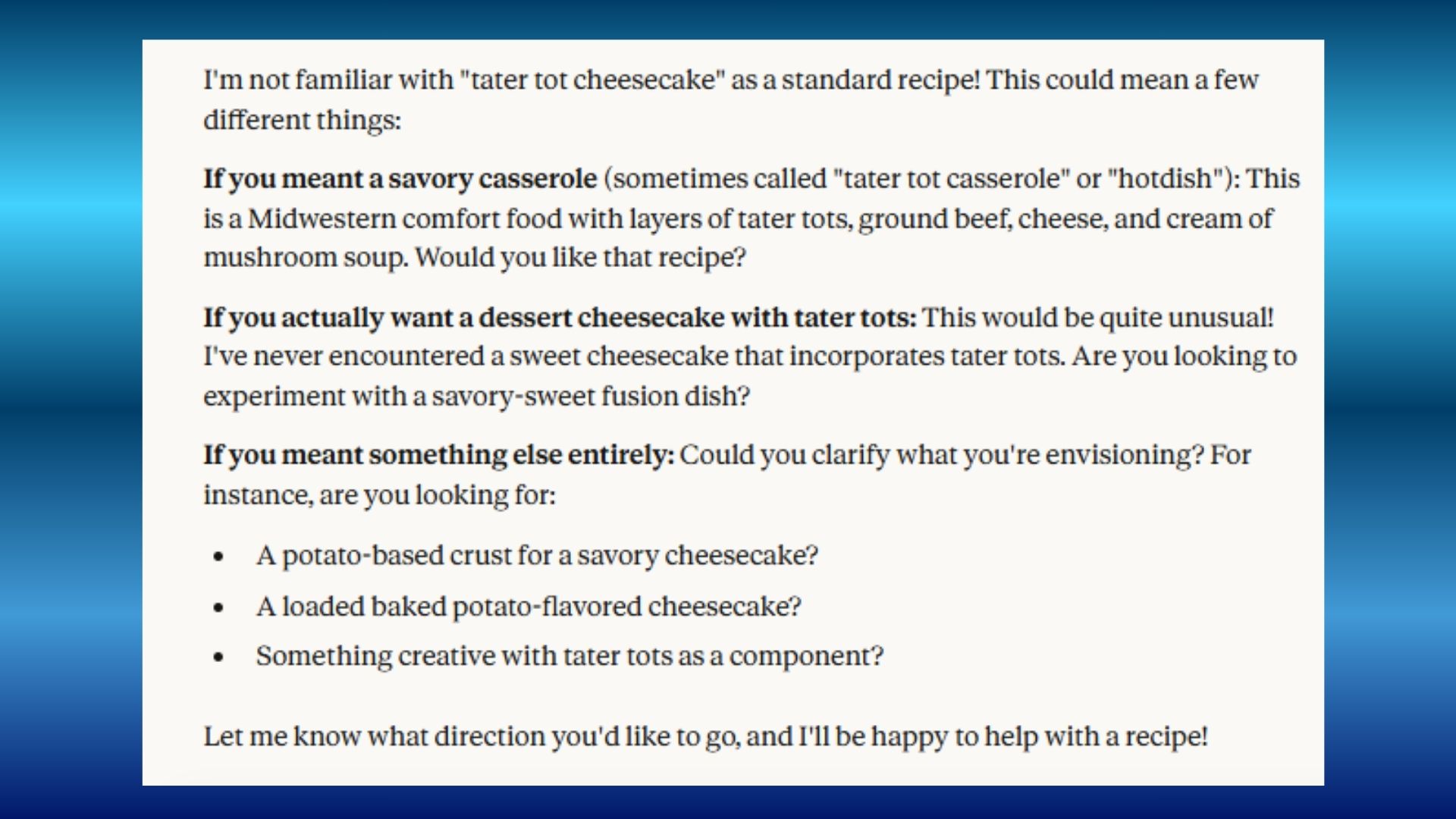Click the sentence "This would be quite unusual!"
The height and width of the screenshot is (819, 1456).
[1097, 318]
